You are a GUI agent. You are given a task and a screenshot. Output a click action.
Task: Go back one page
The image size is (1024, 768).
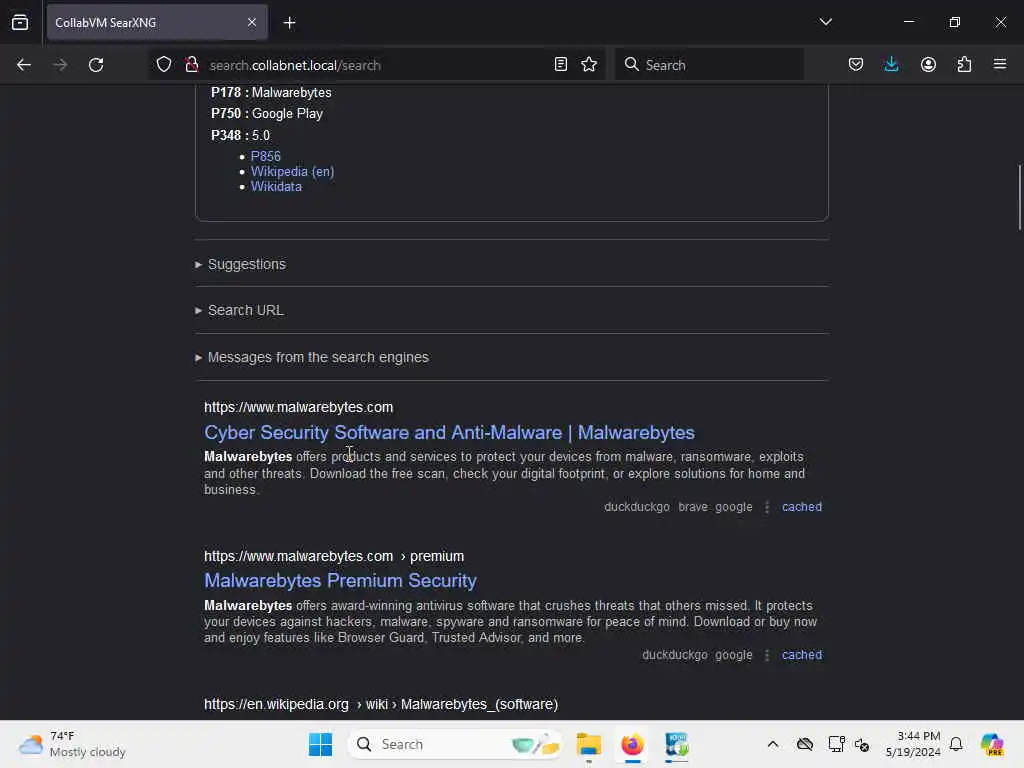24,65
